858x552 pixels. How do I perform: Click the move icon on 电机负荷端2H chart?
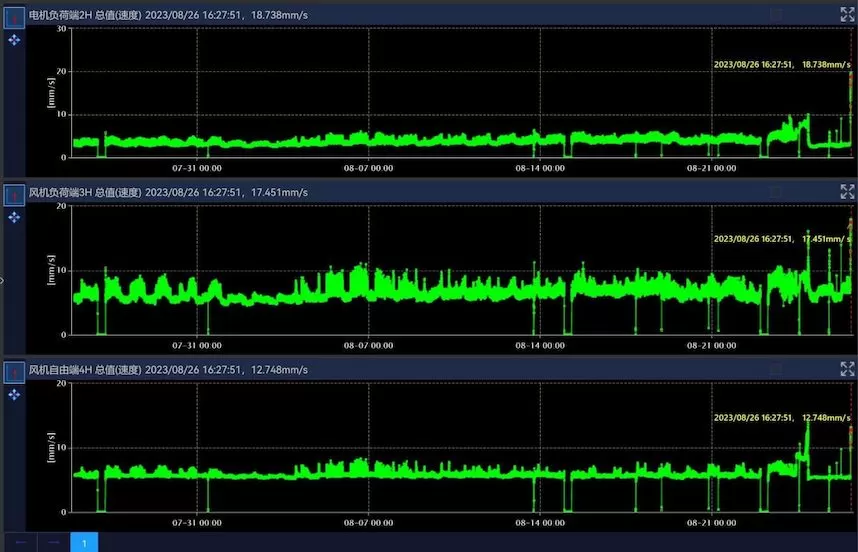pyautogui.click(x=14, y=39)
